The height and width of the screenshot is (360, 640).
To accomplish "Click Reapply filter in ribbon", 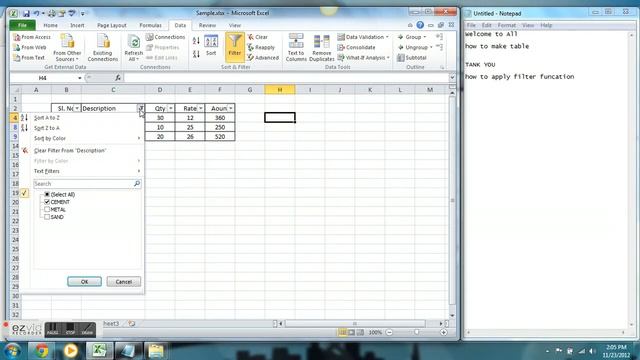I will 261,47.
